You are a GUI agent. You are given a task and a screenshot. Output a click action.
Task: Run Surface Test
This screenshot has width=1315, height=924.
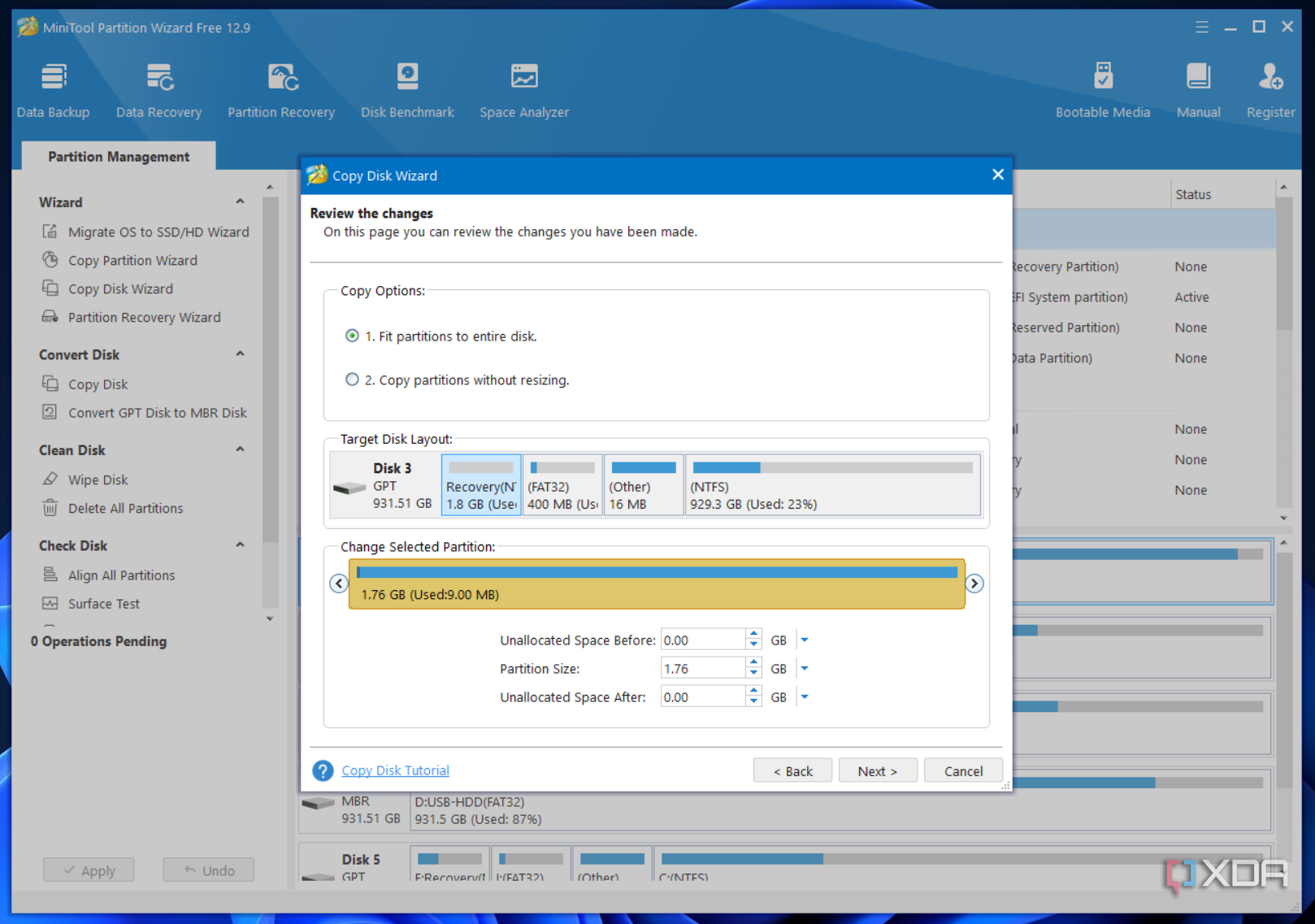pos(90,603)
